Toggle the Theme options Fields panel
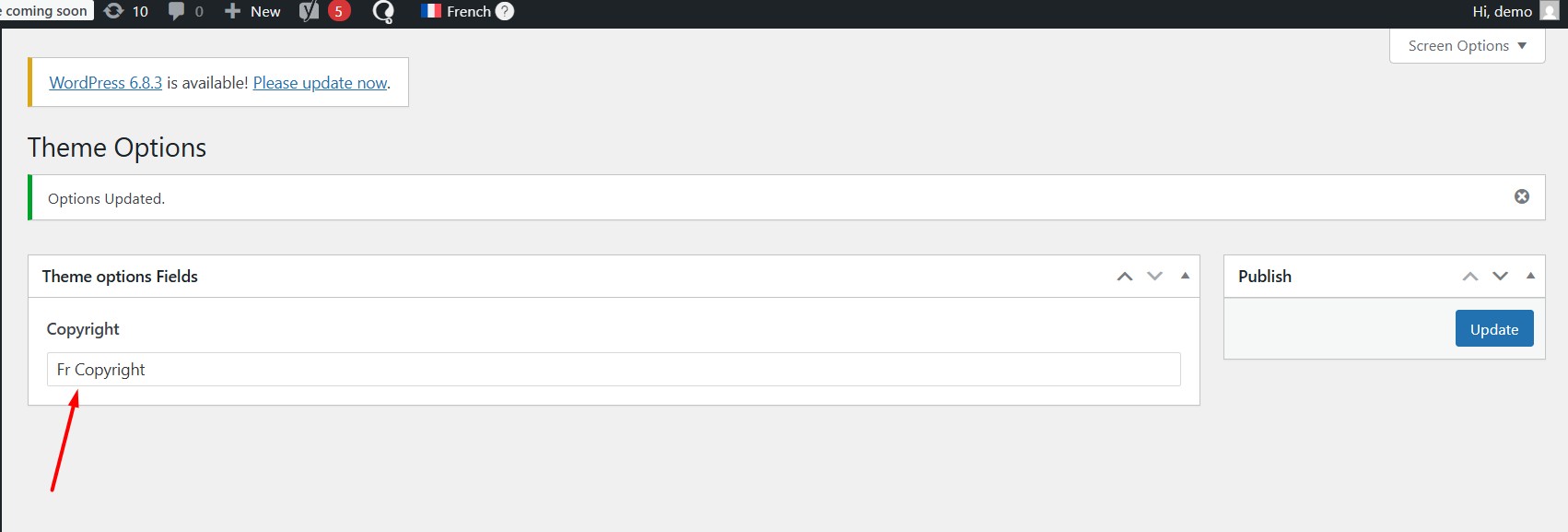 pyautogui.click(x=1185, y=276)
